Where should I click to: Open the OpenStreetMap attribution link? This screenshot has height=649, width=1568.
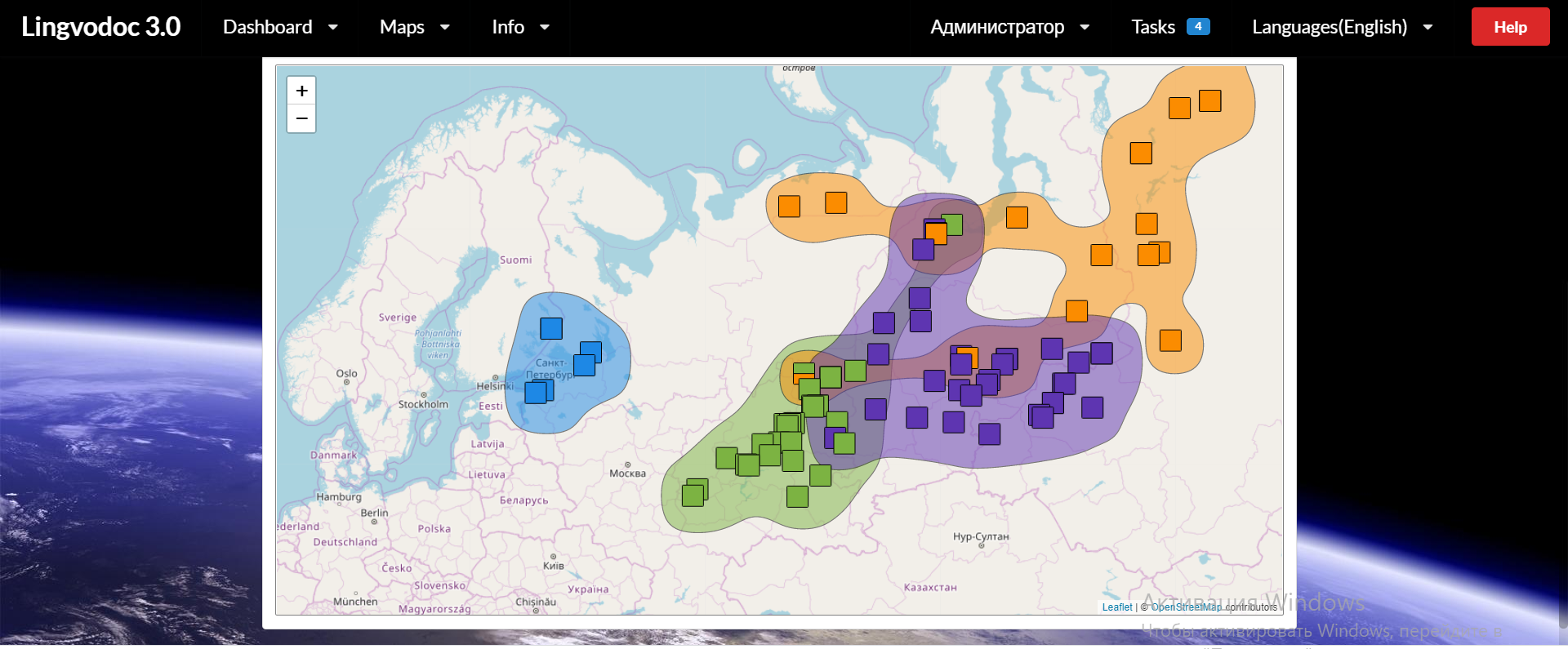[x=1186, y=607]
